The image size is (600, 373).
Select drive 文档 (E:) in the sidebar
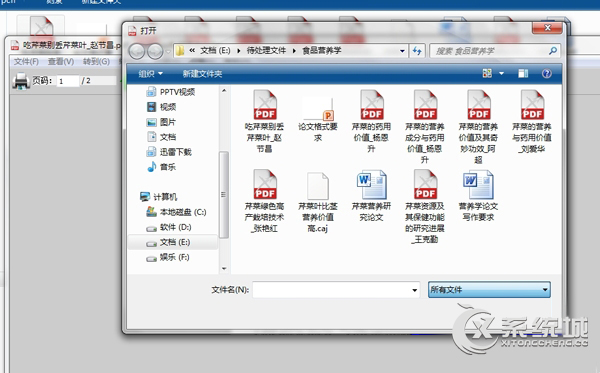coord(168,242)
